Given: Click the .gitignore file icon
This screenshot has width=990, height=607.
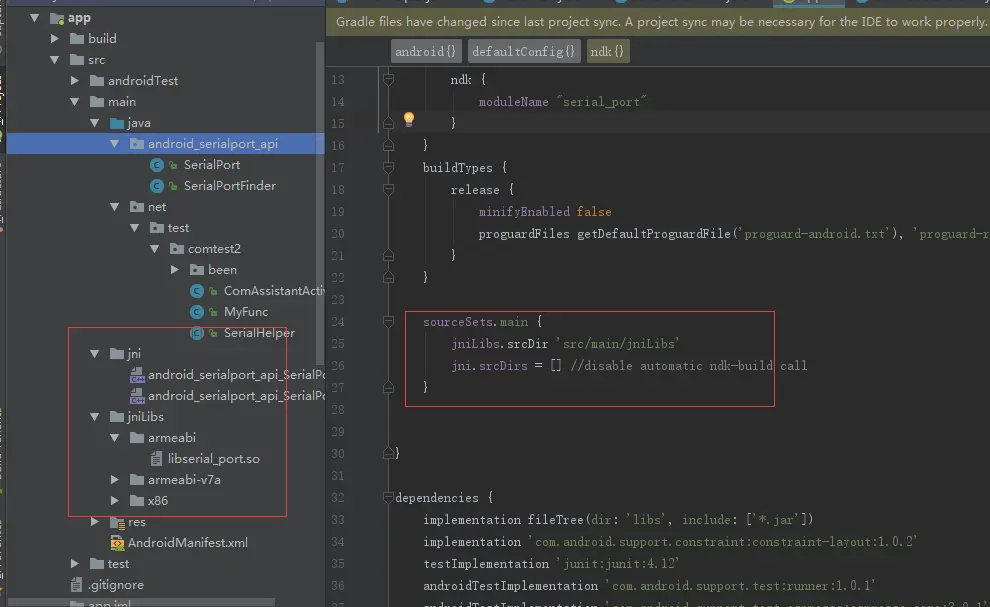Looking at the screenshot, I should tap(76, 585).
